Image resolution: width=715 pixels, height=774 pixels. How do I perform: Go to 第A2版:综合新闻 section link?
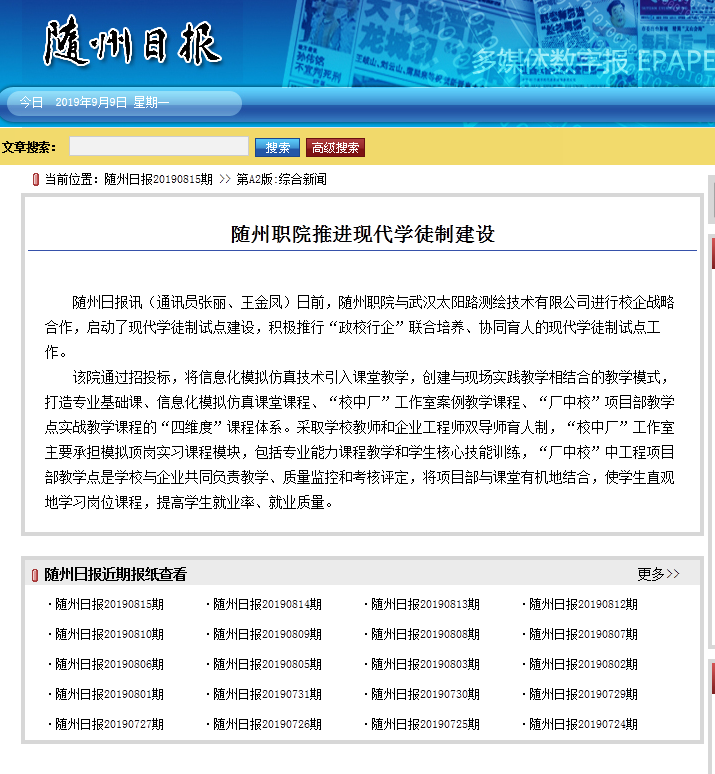click(x=281, y=180)
